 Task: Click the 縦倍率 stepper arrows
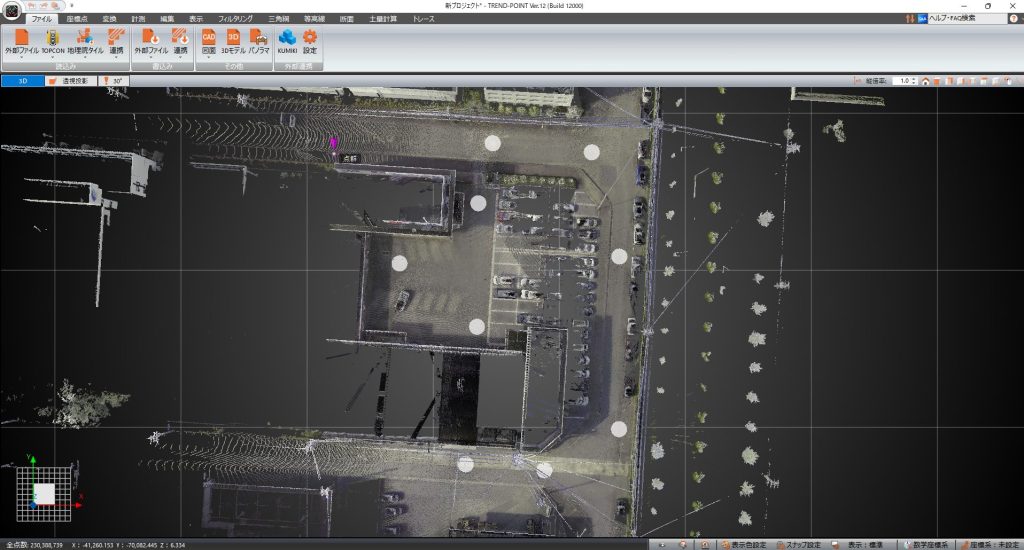click(x=913, y=81)
